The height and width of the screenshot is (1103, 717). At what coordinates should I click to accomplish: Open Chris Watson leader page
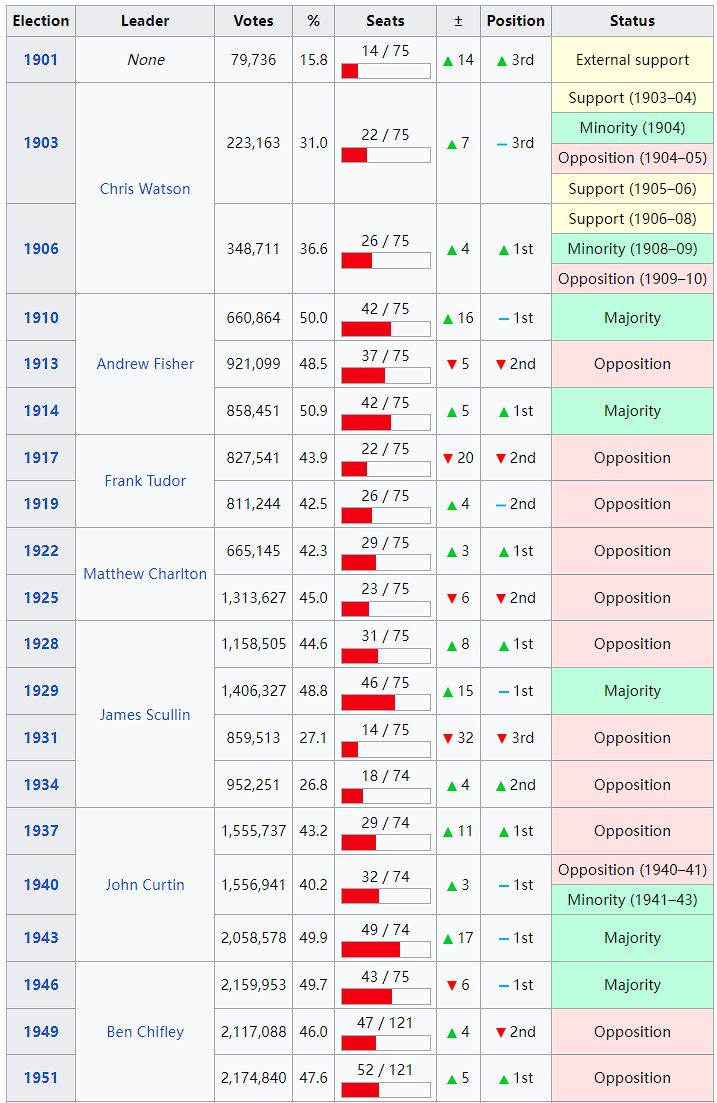(145, 189)
